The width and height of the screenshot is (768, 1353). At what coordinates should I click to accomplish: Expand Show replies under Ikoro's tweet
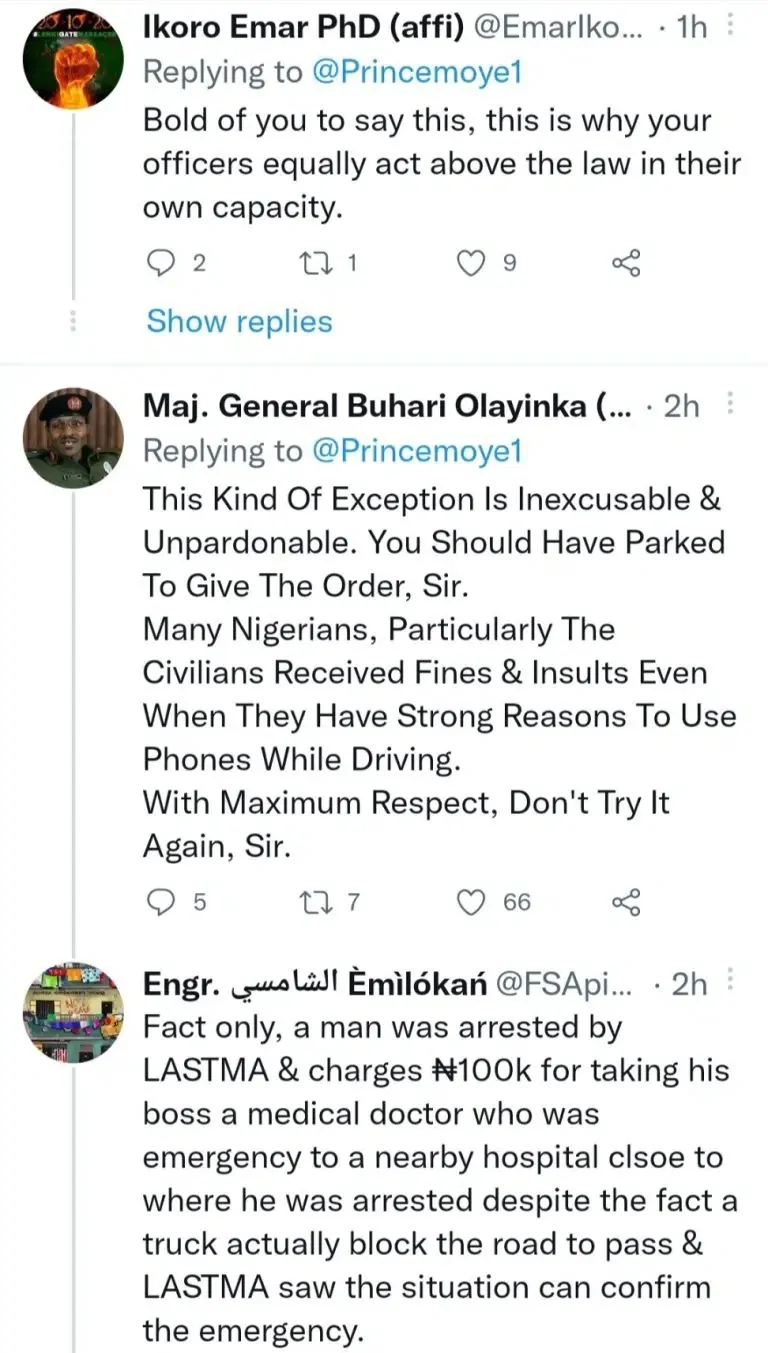click(x=239, y=321)
